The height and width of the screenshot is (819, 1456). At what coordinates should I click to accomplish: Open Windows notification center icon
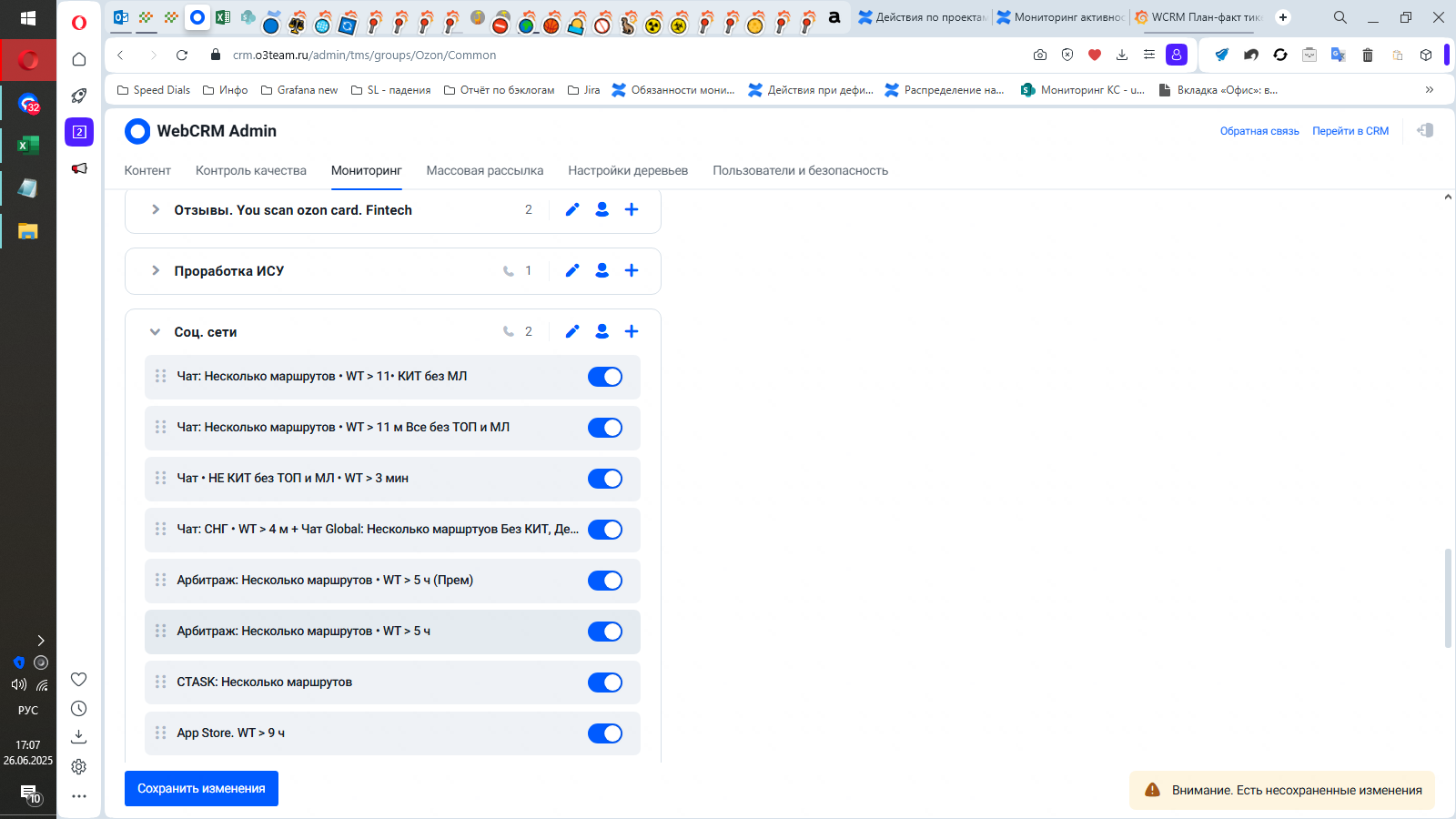30,794
